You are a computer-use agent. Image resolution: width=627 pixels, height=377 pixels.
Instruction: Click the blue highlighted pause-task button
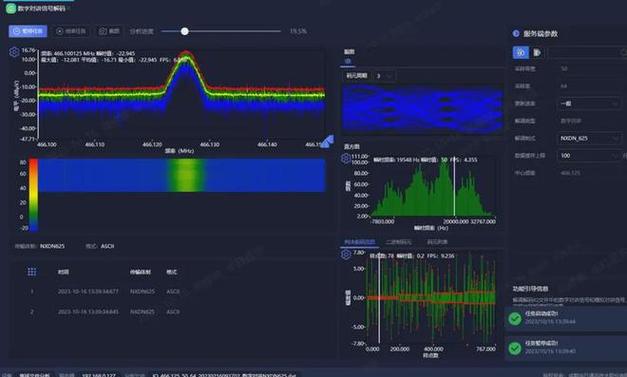point(28,31)
